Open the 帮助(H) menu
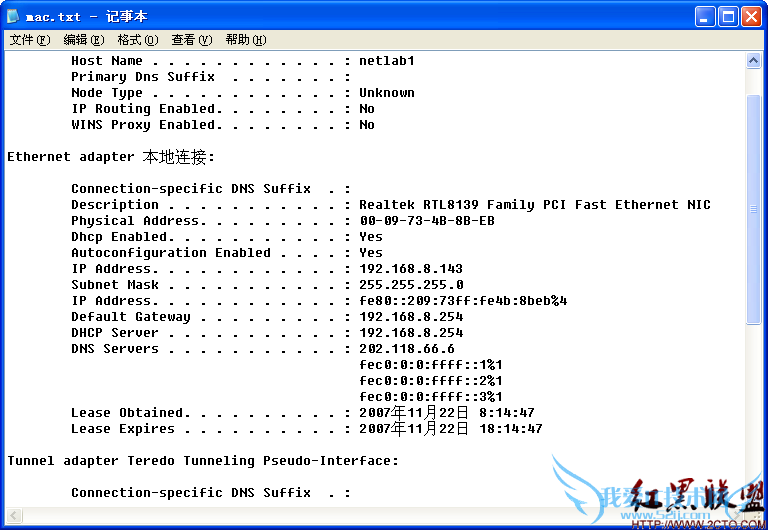 click(x=245, y=40)
